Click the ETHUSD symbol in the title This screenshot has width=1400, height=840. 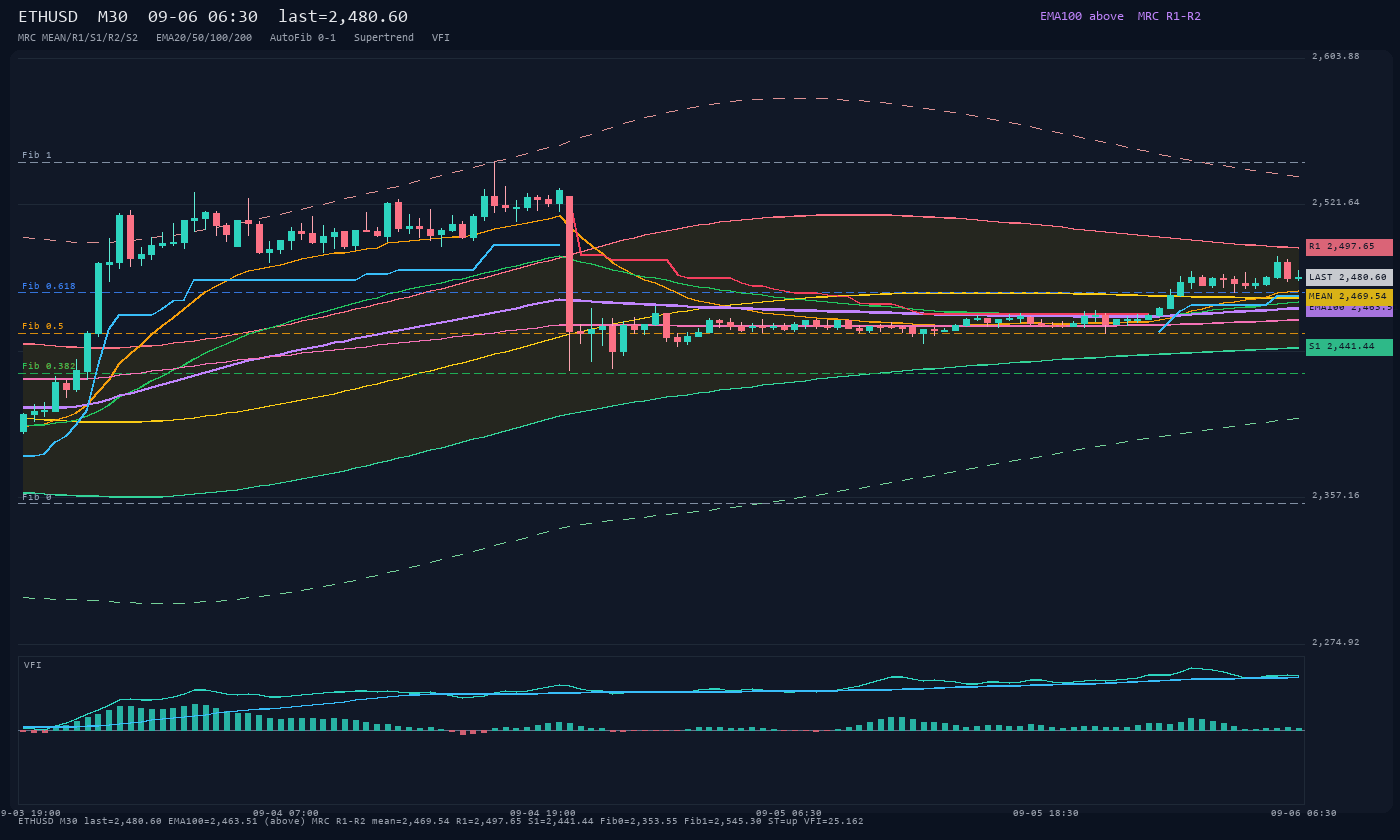(x=48, y=17)
